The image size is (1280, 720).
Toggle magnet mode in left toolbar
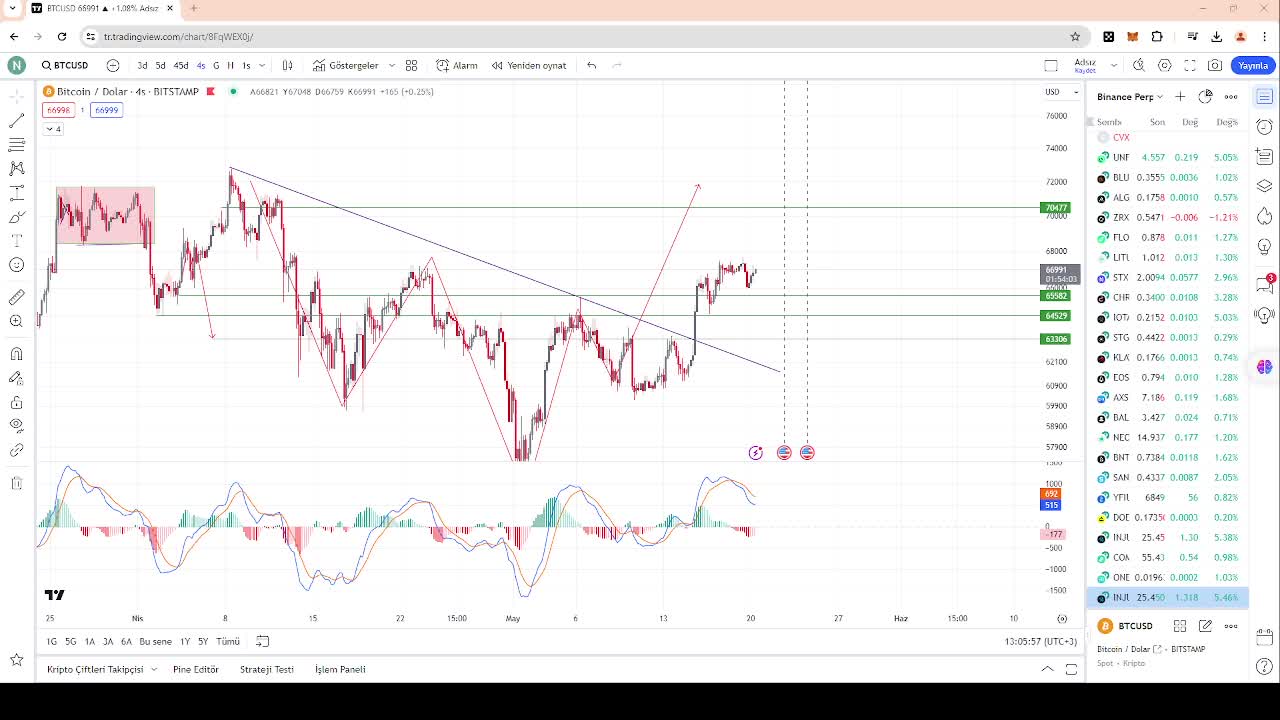click(16, 353)
